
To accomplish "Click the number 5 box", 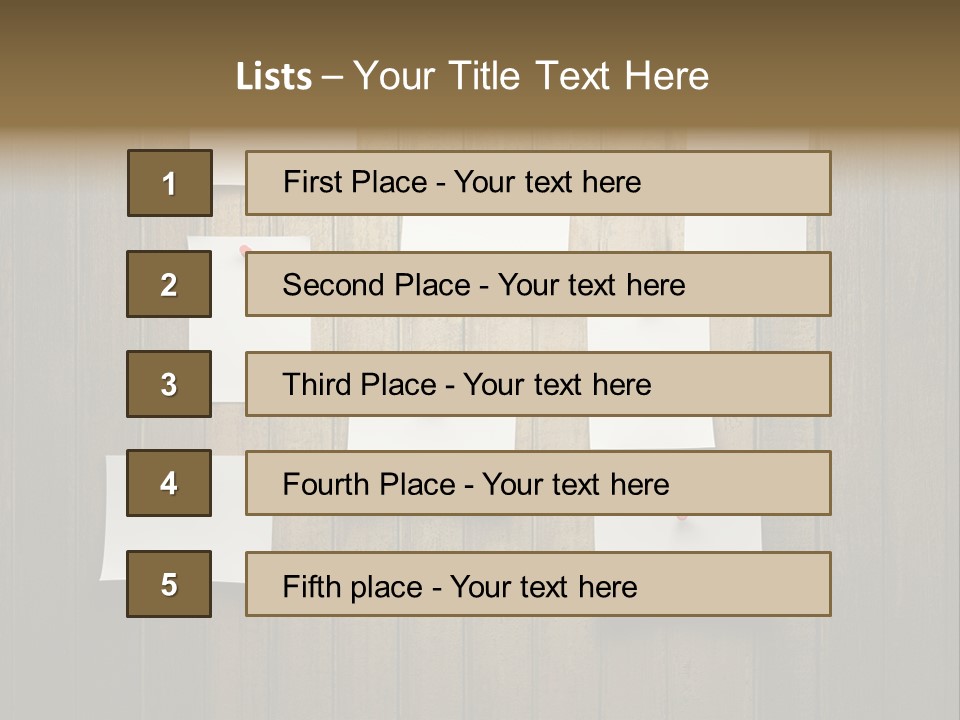I will coord(169,584).
